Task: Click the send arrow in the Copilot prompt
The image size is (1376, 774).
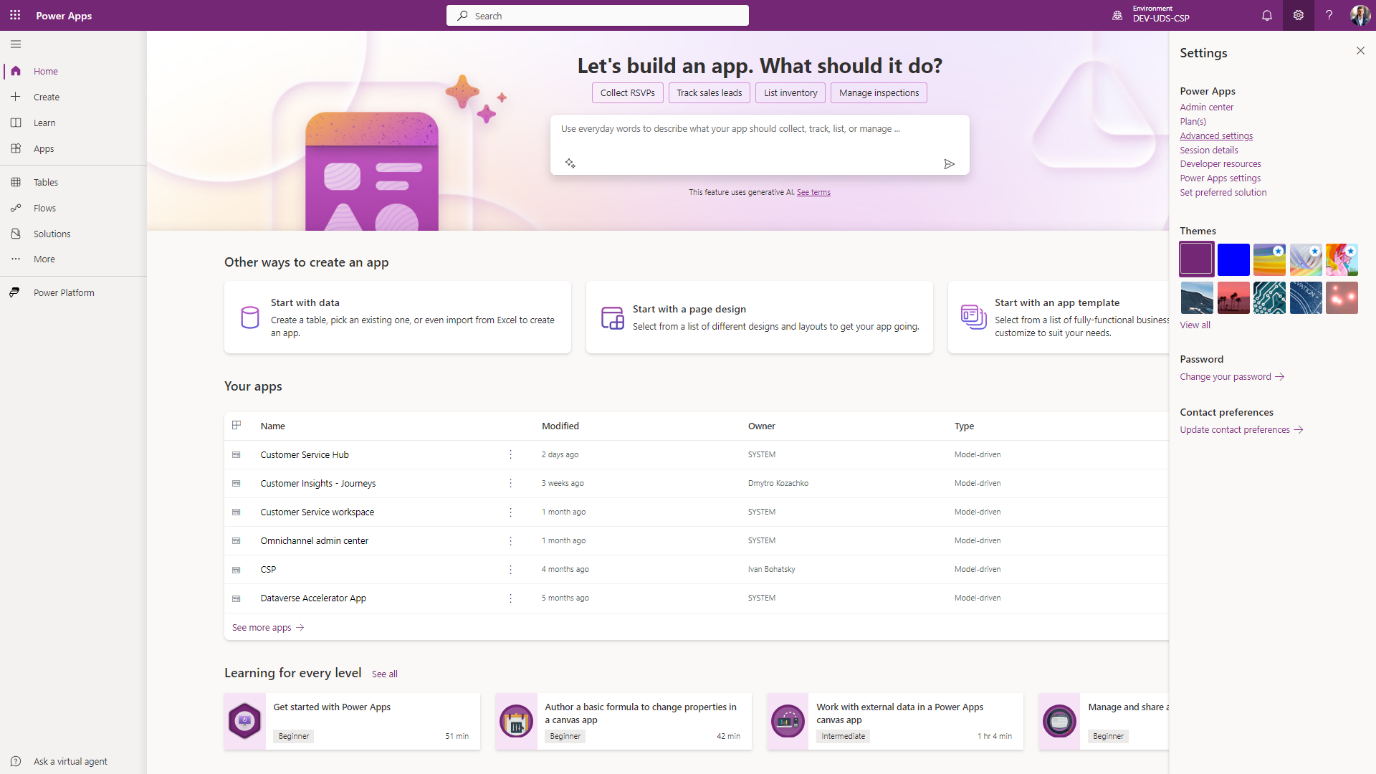Action: (x=949, y=164)
